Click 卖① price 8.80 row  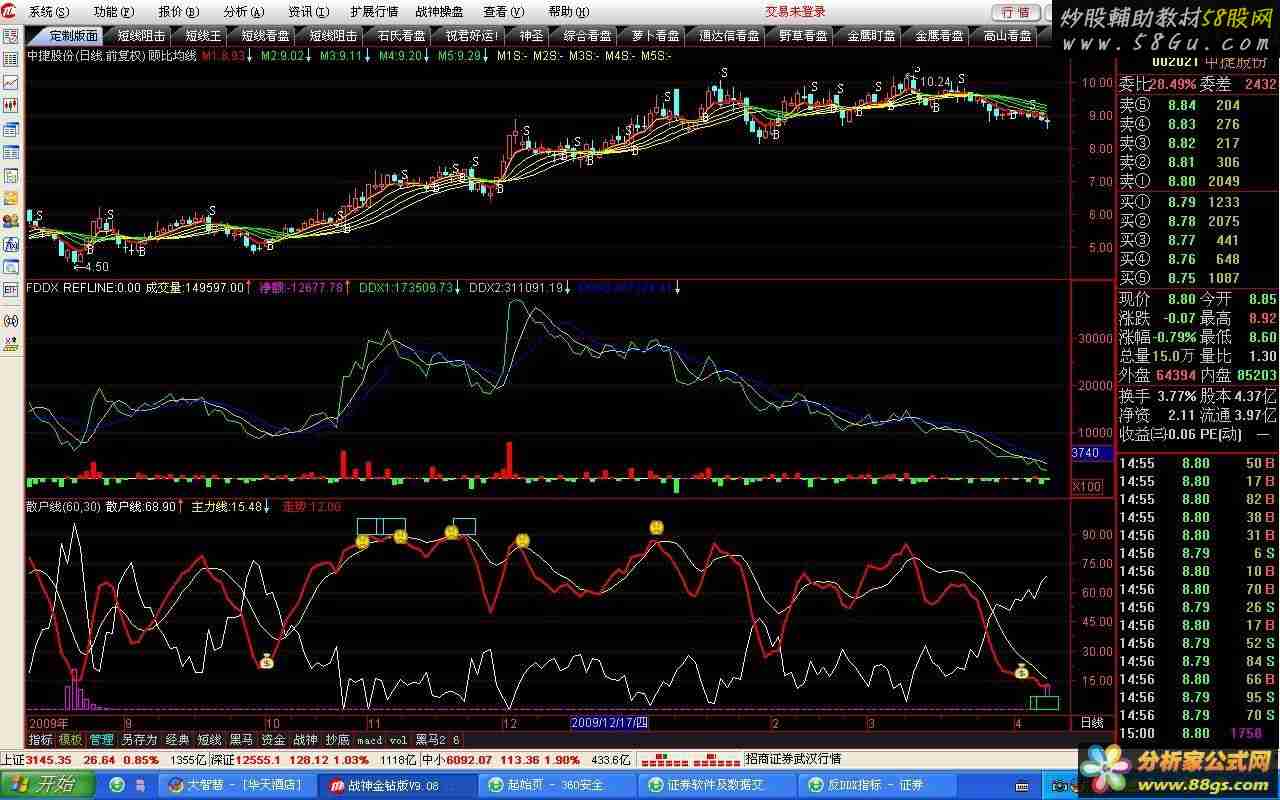coord(1196,181)
